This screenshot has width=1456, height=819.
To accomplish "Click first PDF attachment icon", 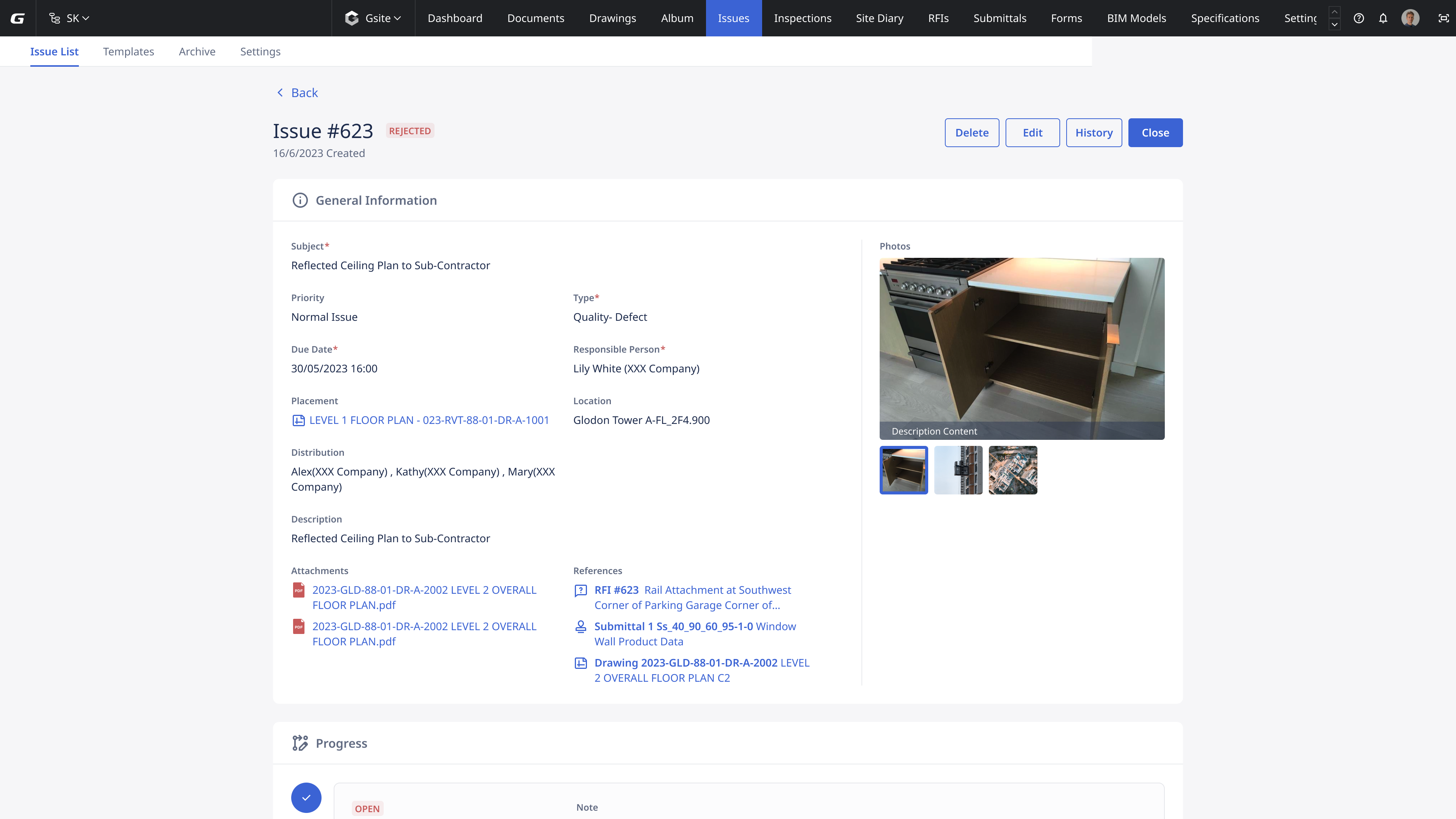I will (x=298, y=590).
